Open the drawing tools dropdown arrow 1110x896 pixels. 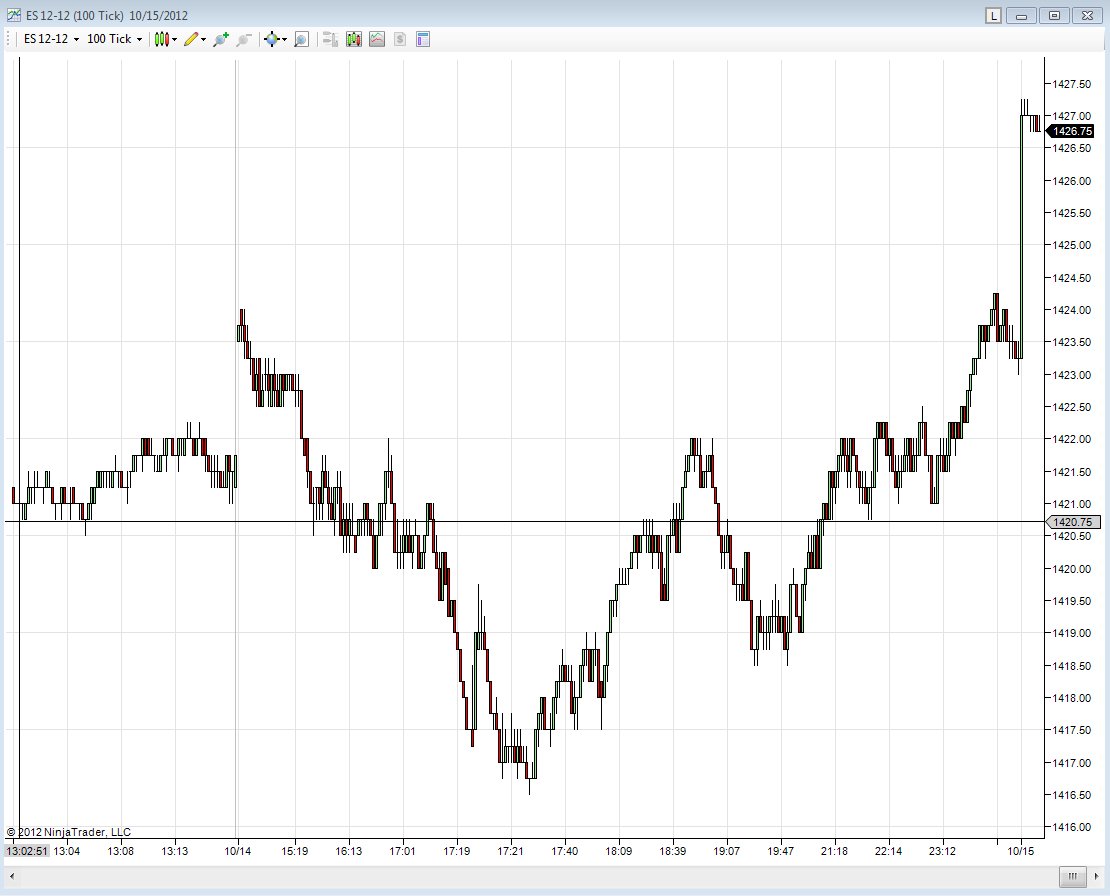coord(204,40)
